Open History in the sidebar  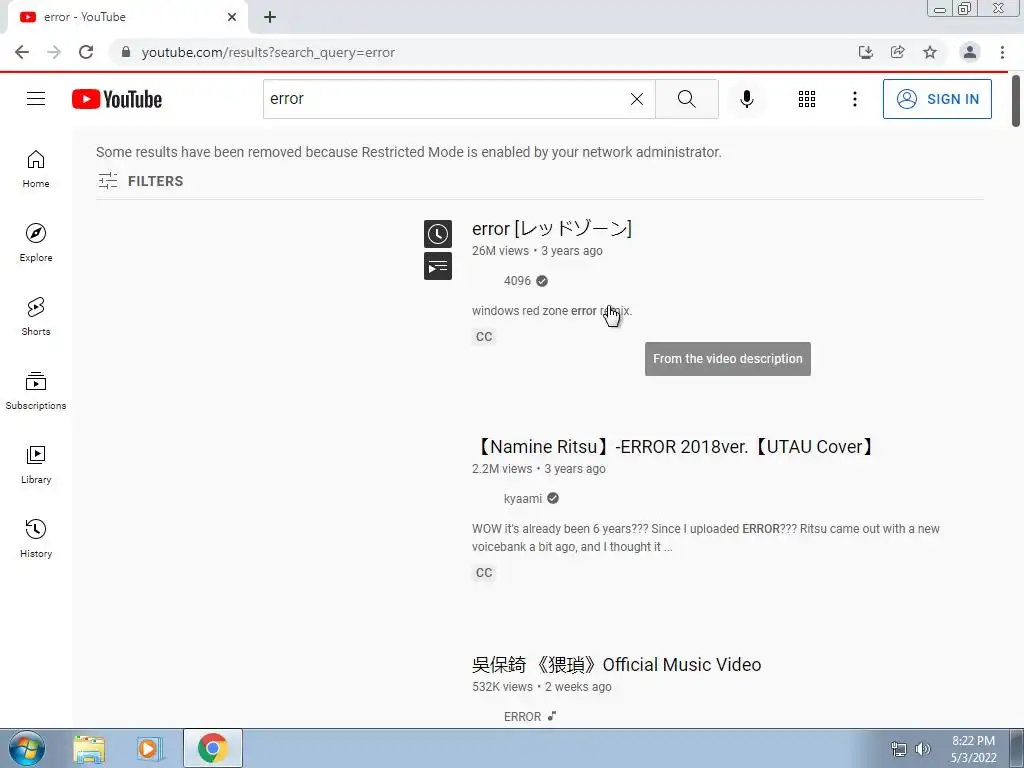36,539
